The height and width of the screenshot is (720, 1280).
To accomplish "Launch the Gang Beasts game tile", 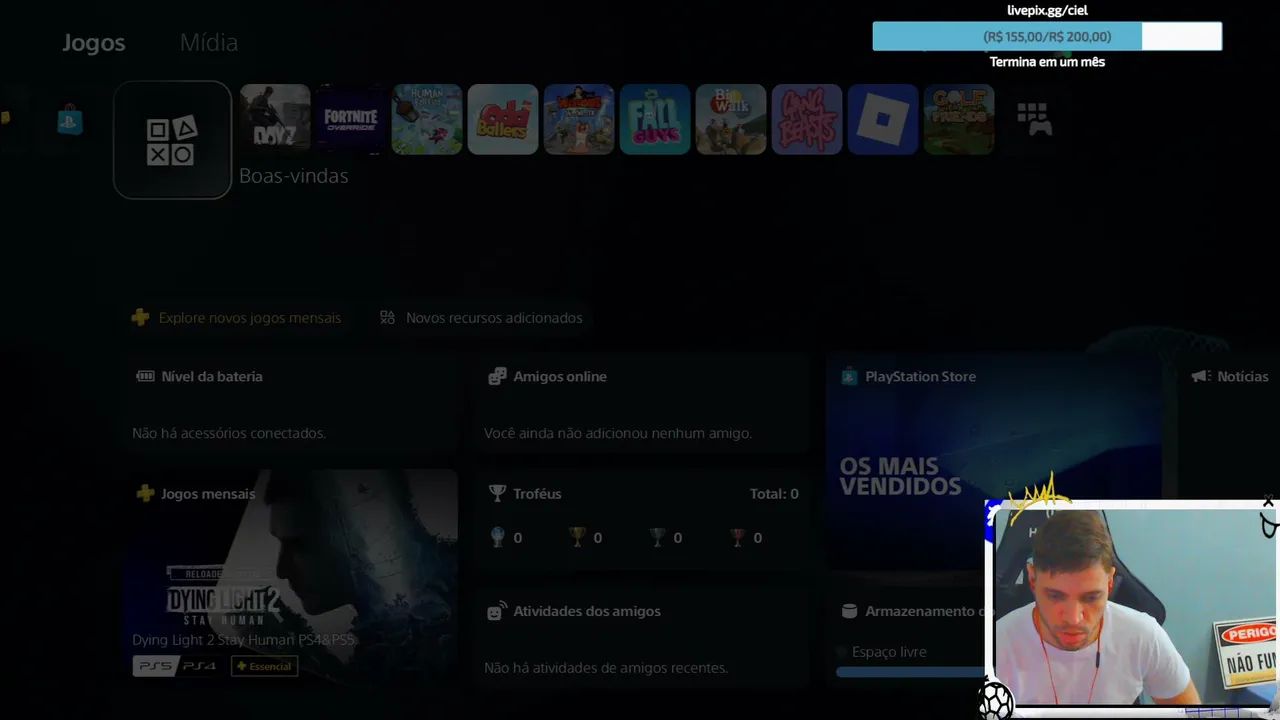I will tap(807, 119).
